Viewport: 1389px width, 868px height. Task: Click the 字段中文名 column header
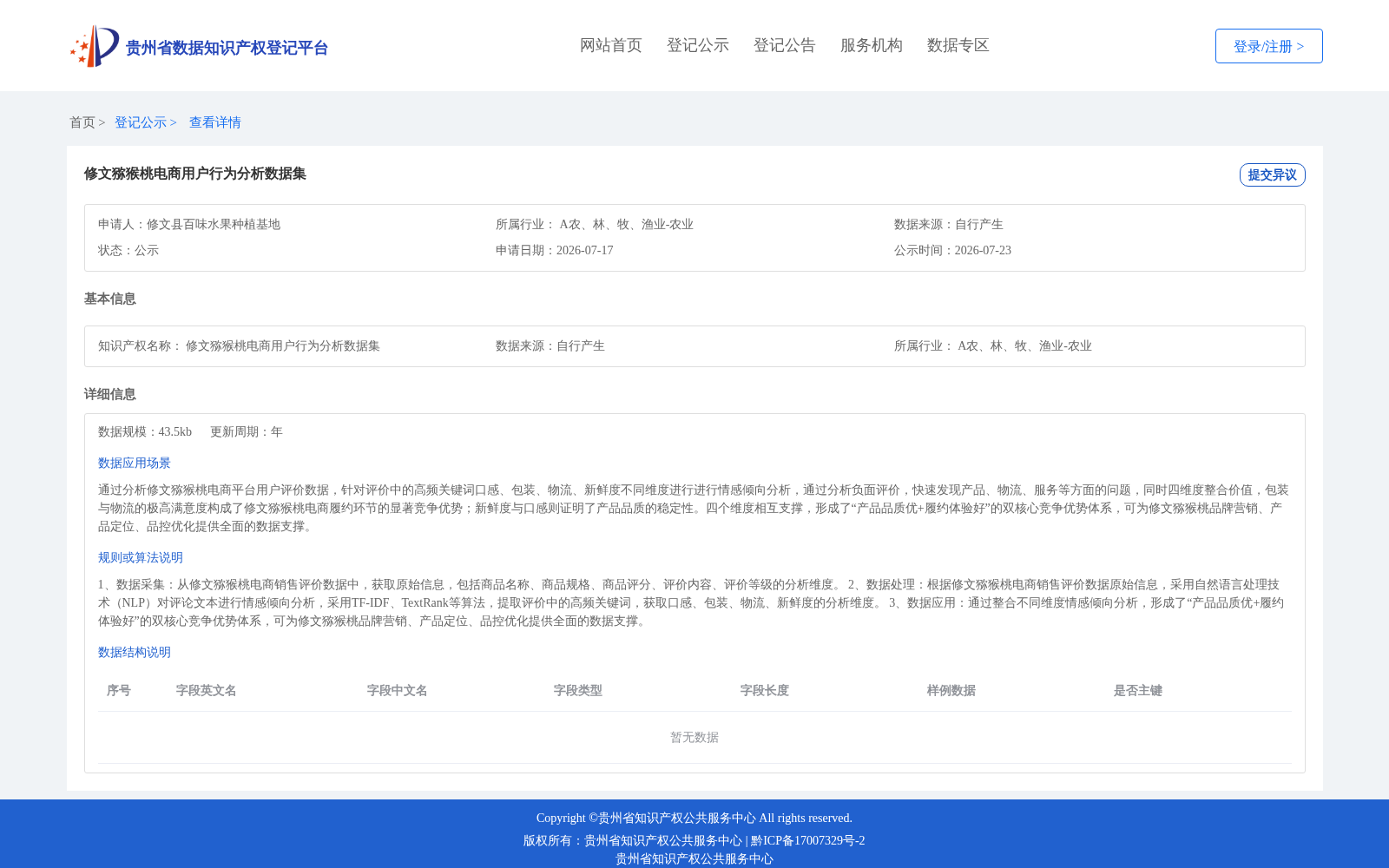(398, 690)
